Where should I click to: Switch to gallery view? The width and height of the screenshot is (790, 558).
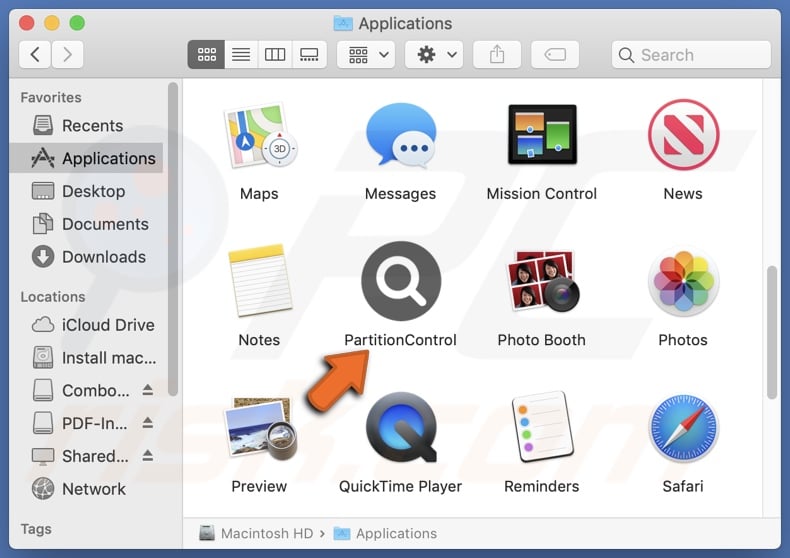(x=309, y=54)
